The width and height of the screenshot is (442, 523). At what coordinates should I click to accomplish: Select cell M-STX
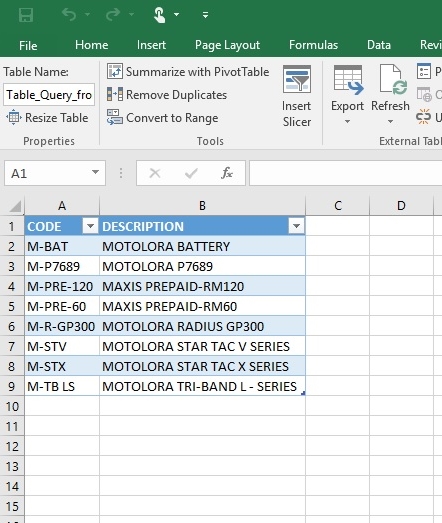(x=62, y=366)
